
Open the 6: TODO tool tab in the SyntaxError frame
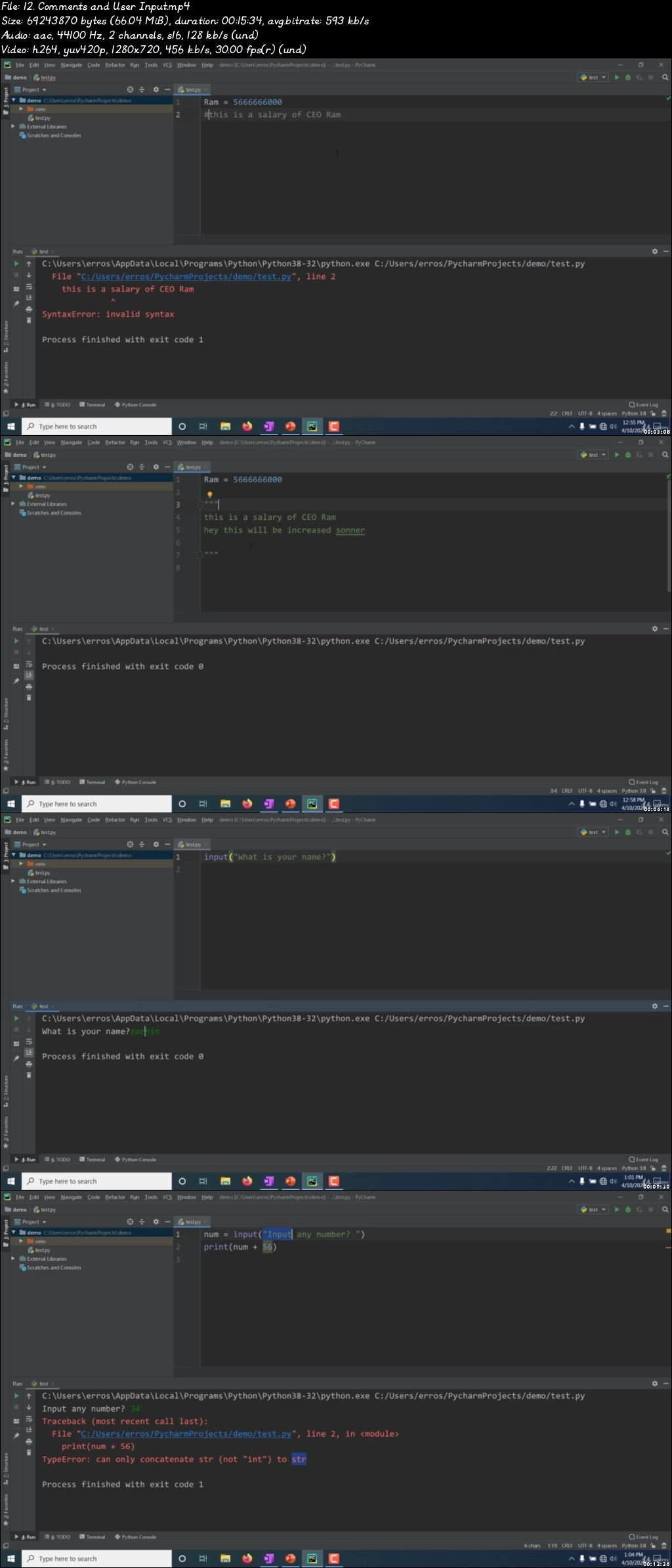[x=57, y=405]
